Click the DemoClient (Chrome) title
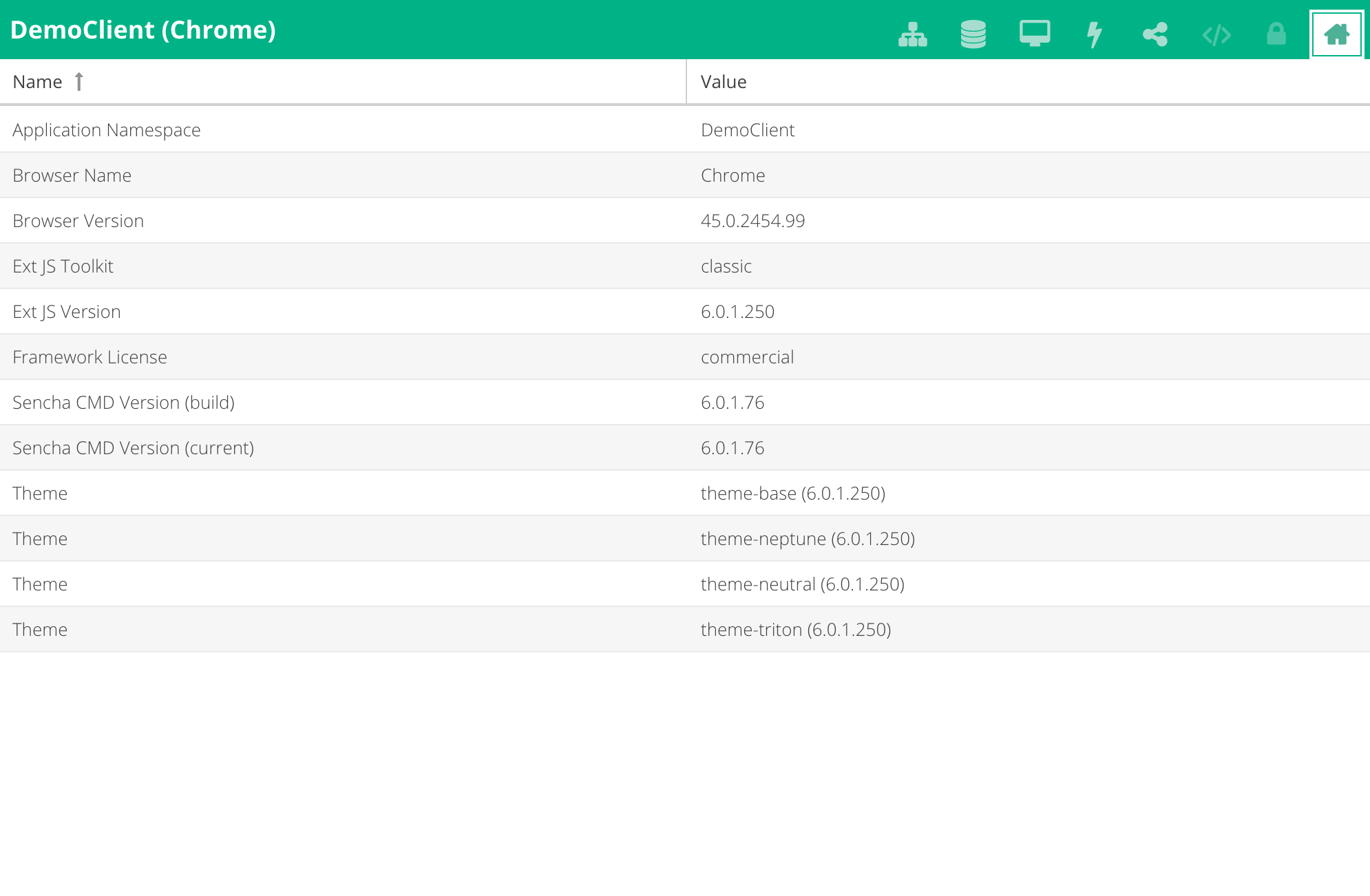The height and width of the screenshot is (896, 1370). [143, 30]
